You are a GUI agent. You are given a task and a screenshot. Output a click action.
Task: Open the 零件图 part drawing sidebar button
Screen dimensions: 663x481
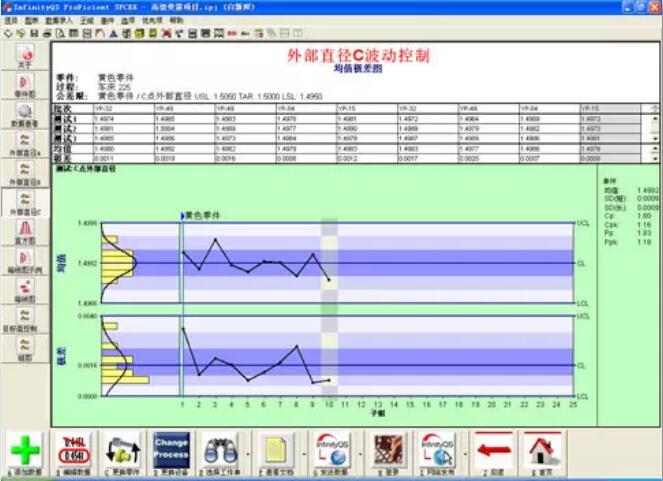coord(25,86)
